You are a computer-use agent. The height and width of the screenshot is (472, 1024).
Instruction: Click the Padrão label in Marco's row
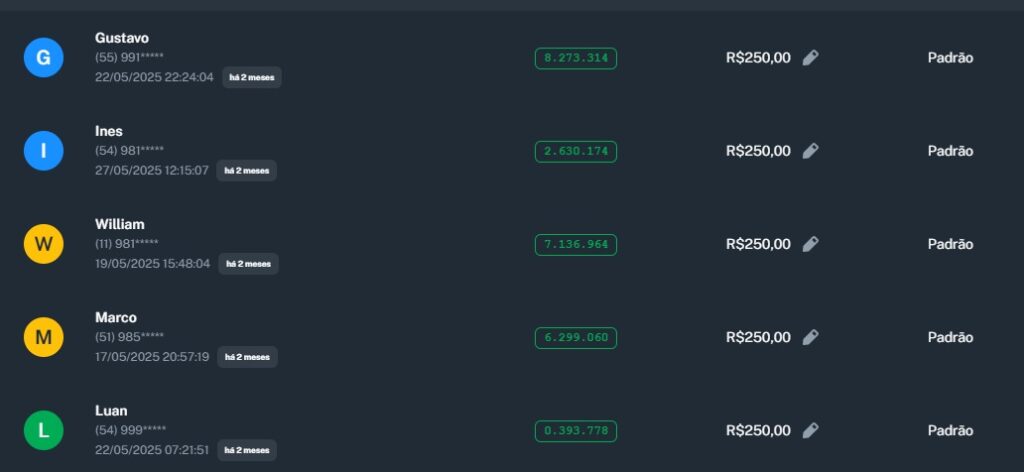click(x=950, y=337)
